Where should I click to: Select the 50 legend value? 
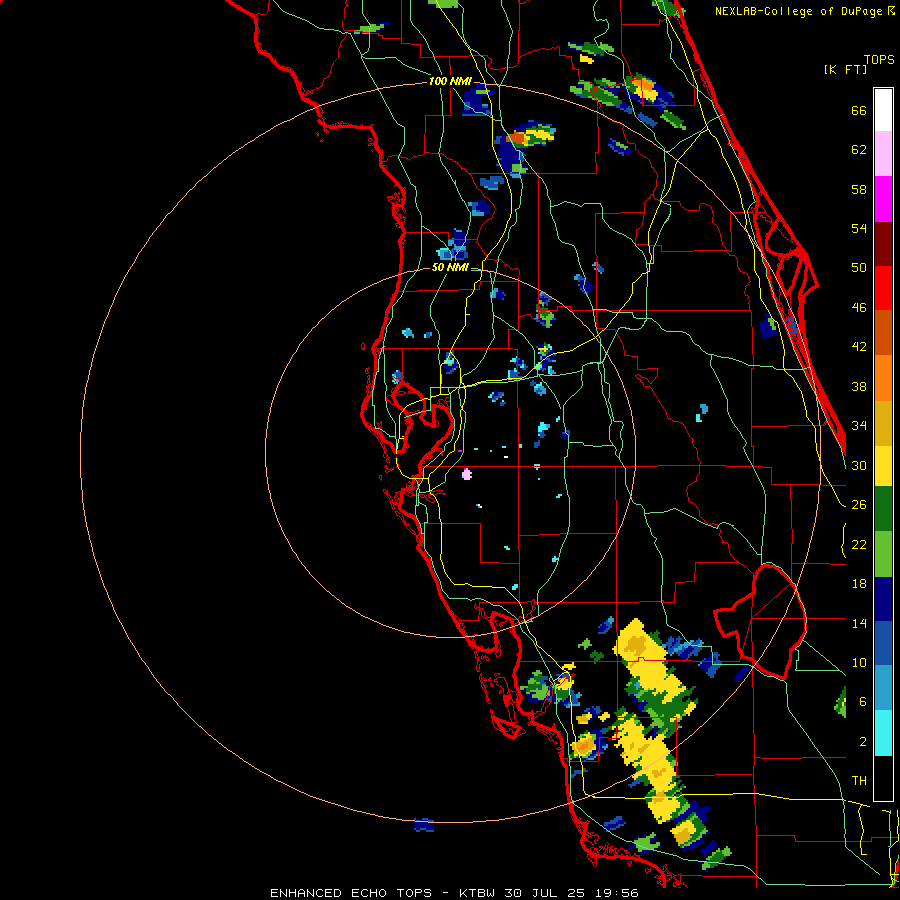coord(859,267)
